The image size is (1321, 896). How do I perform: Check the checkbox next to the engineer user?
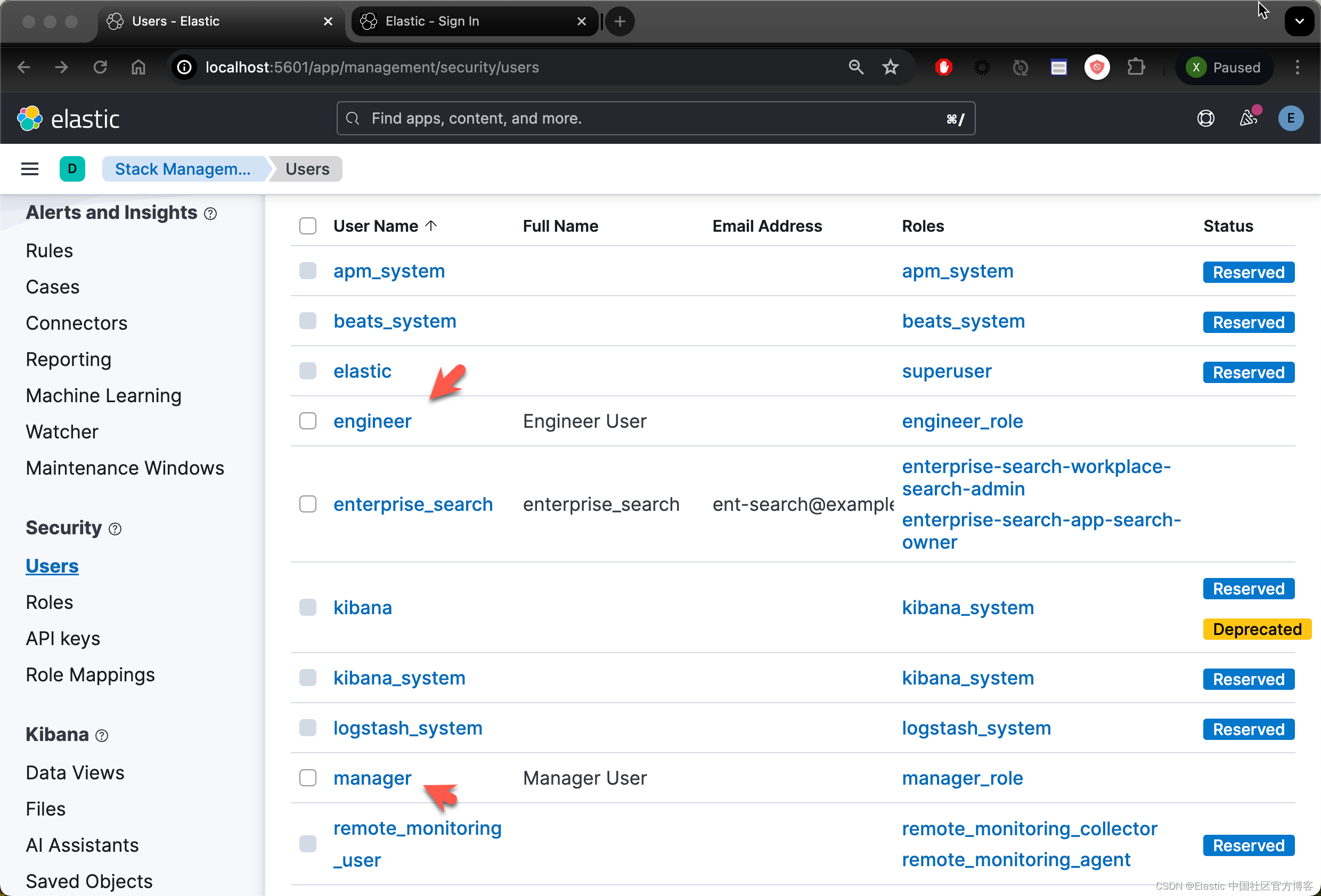click(307, 421)
